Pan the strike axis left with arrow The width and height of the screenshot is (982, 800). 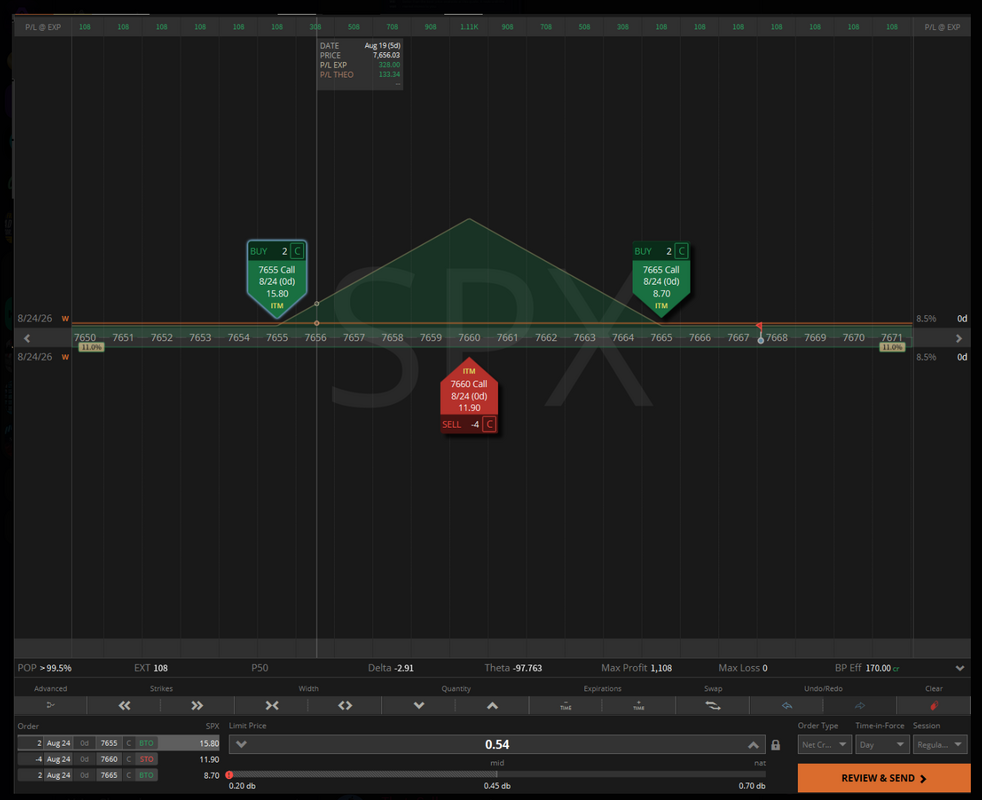coord(27,338)
